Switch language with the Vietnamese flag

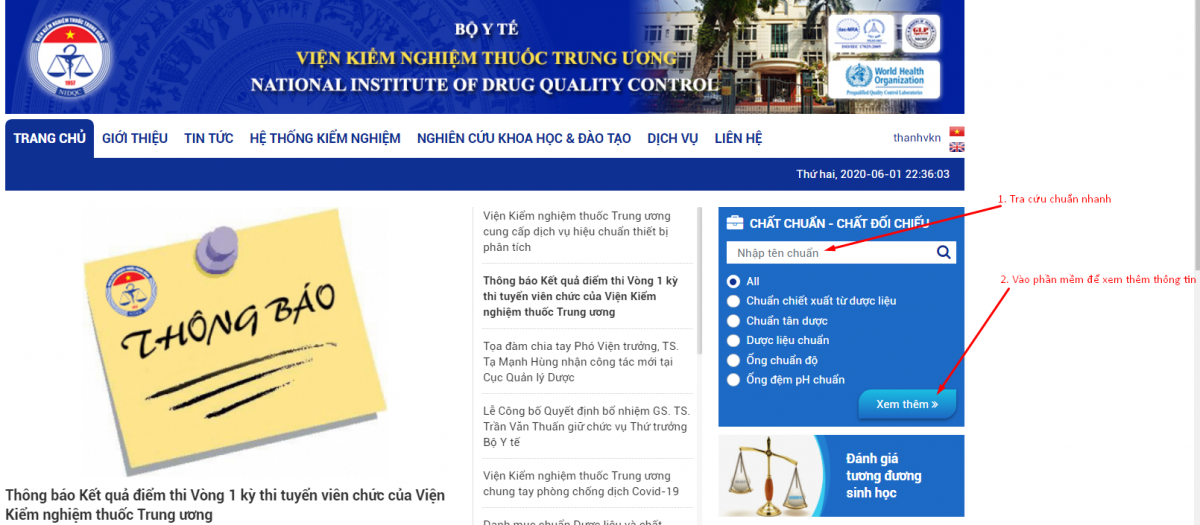[x=957, y=132]
